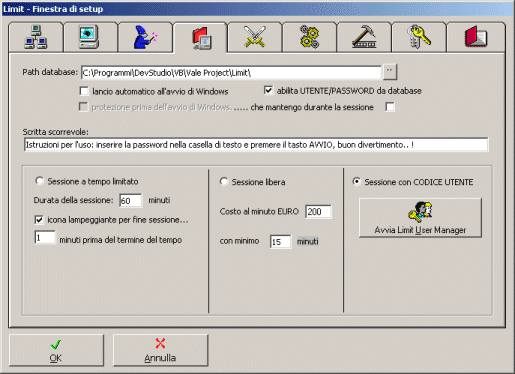Click the Path database text field
515x374 pixels.
coord(231,73)
